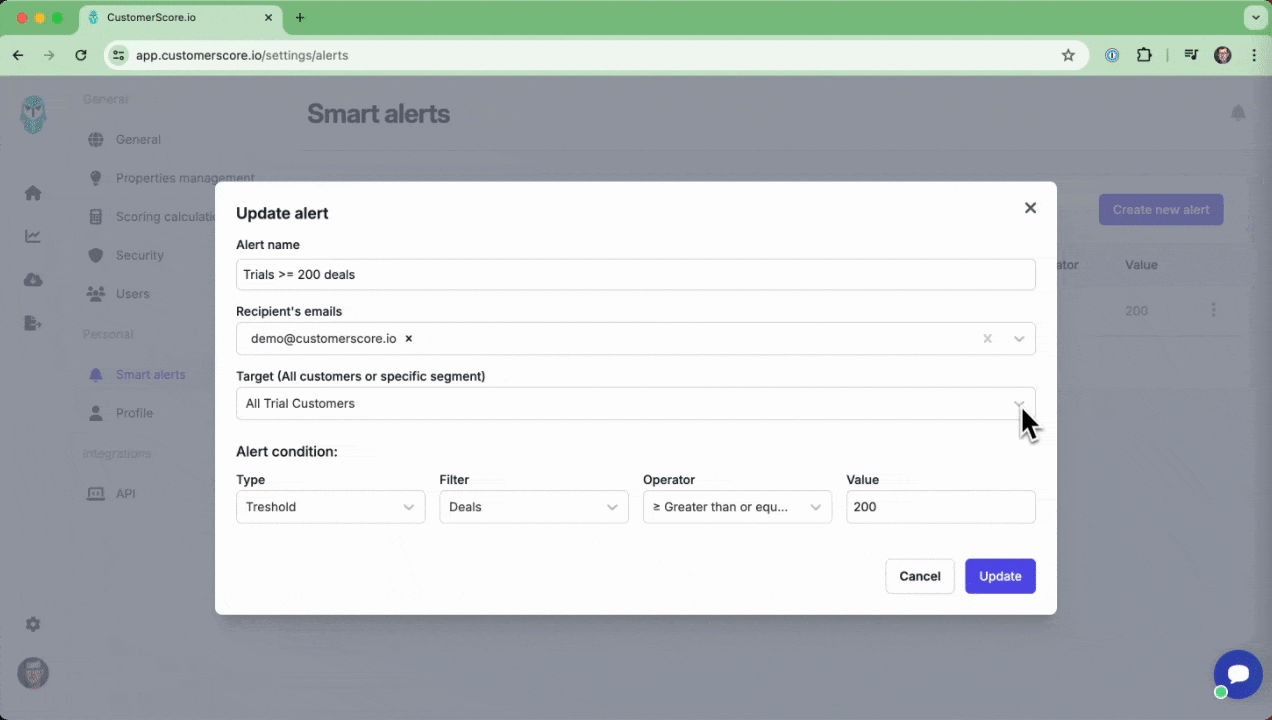This screenshot has width=1272, height=720.
Task: Select the Scoring calculation calculator icon
Action: point(95,216)
